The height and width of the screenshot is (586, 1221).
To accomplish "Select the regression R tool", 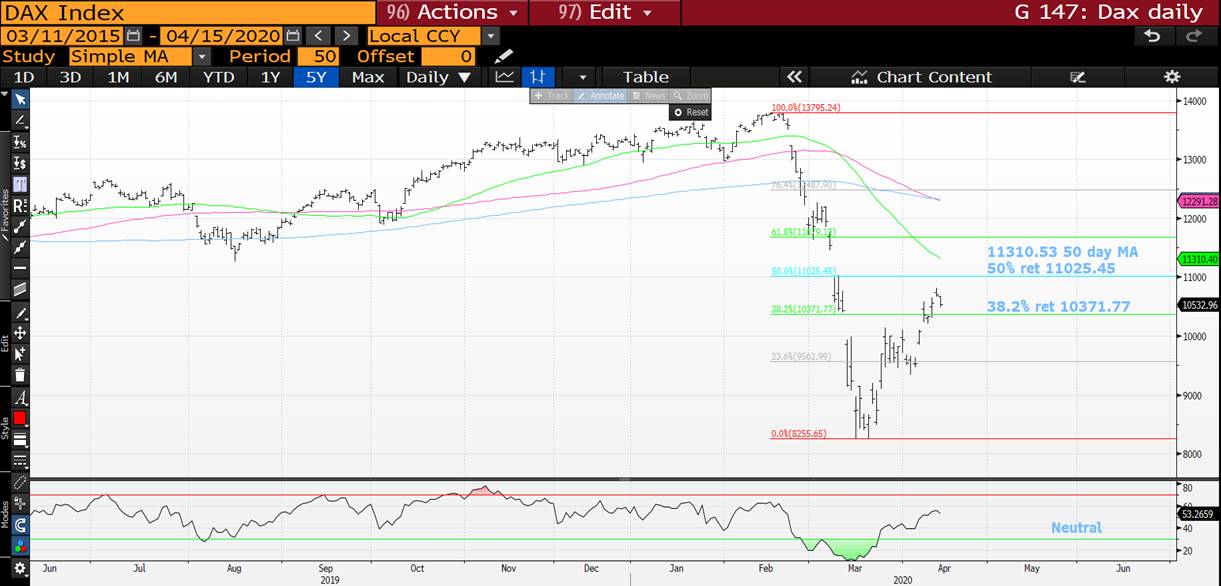I will pyautogui.click(x=20, y=206).
